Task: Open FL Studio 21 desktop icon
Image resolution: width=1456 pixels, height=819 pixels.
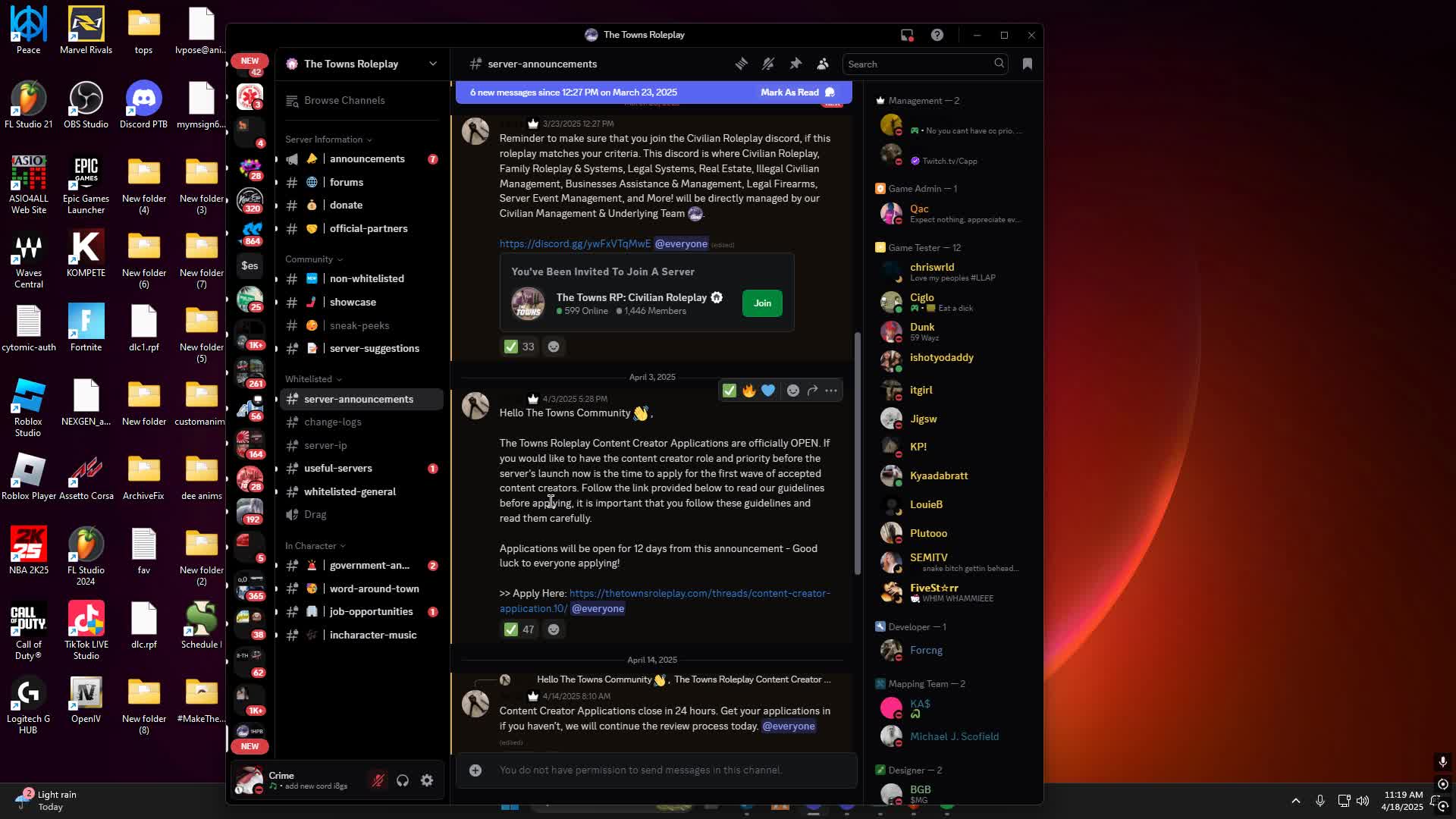Action: point(28,105)
